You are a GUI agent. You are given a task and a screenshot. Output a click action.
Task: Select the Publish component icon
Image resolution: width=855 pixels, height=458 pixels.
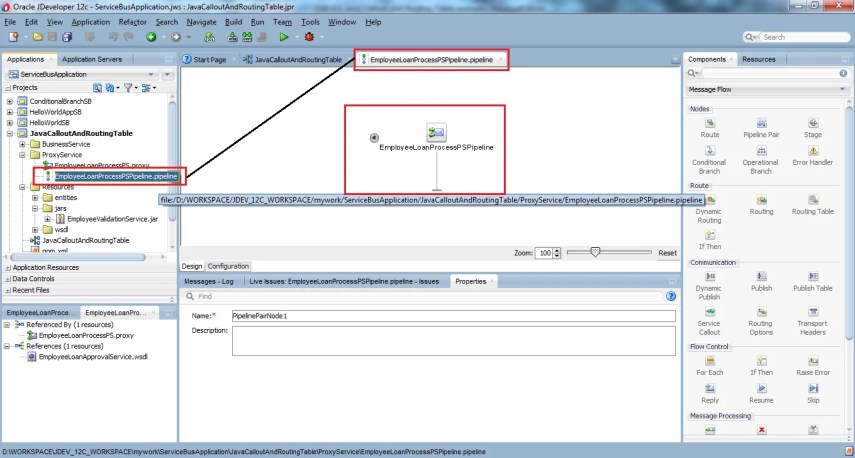[761, 277]
